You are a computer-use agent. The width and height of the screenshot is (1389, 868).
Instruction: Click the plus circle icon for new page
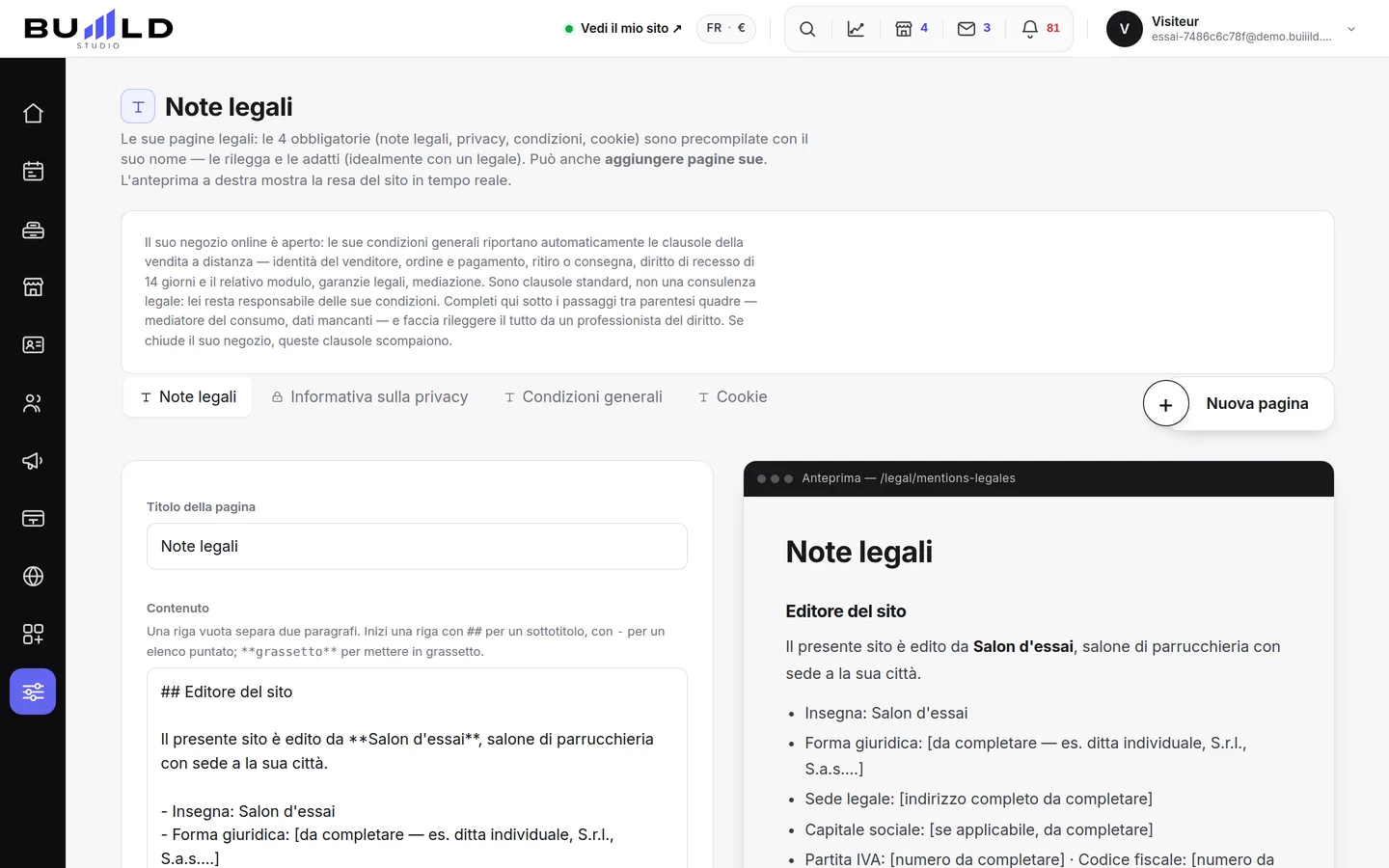[x=1165, y=404]
